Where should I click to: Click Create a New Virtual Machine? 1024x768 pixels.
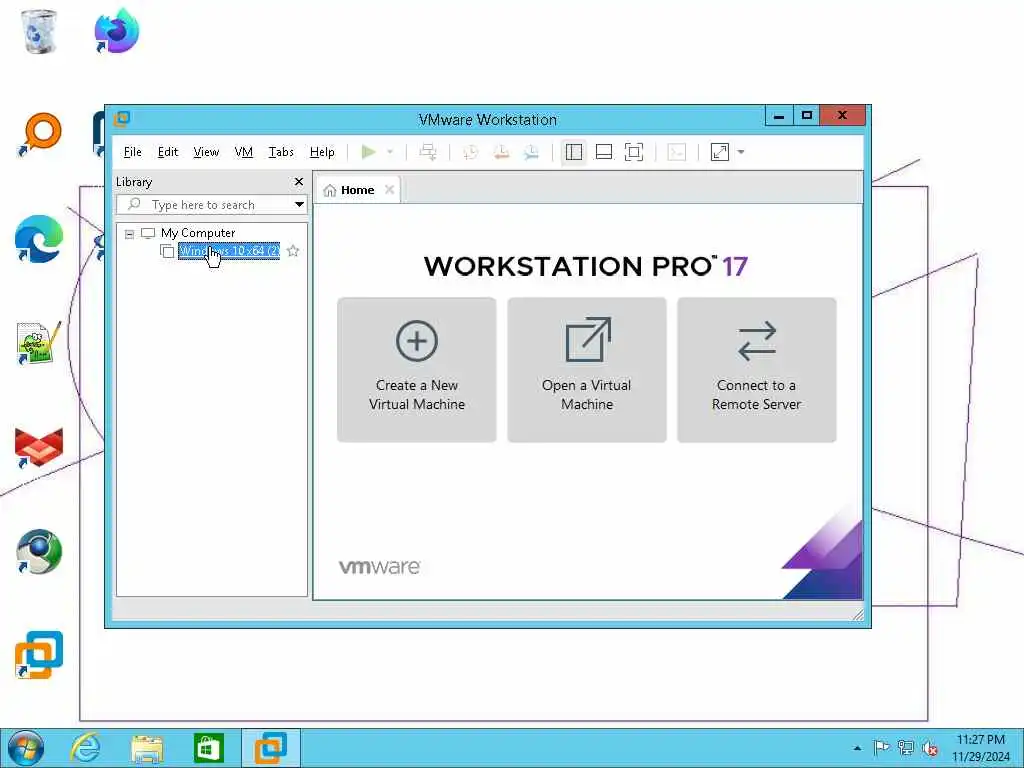pos(417,370)
